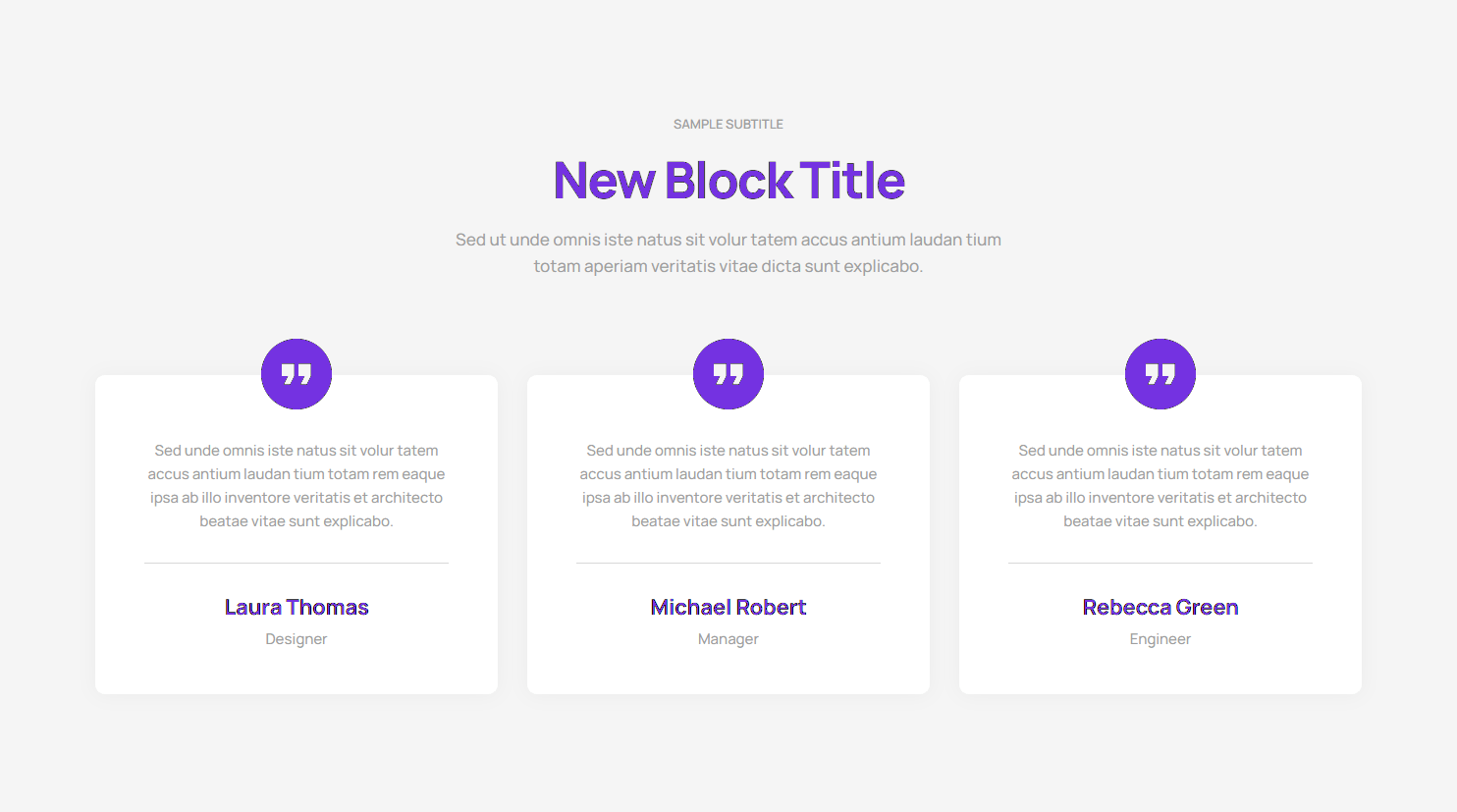
Task: Click the "Designer" role label
Action: click(297, 639)
